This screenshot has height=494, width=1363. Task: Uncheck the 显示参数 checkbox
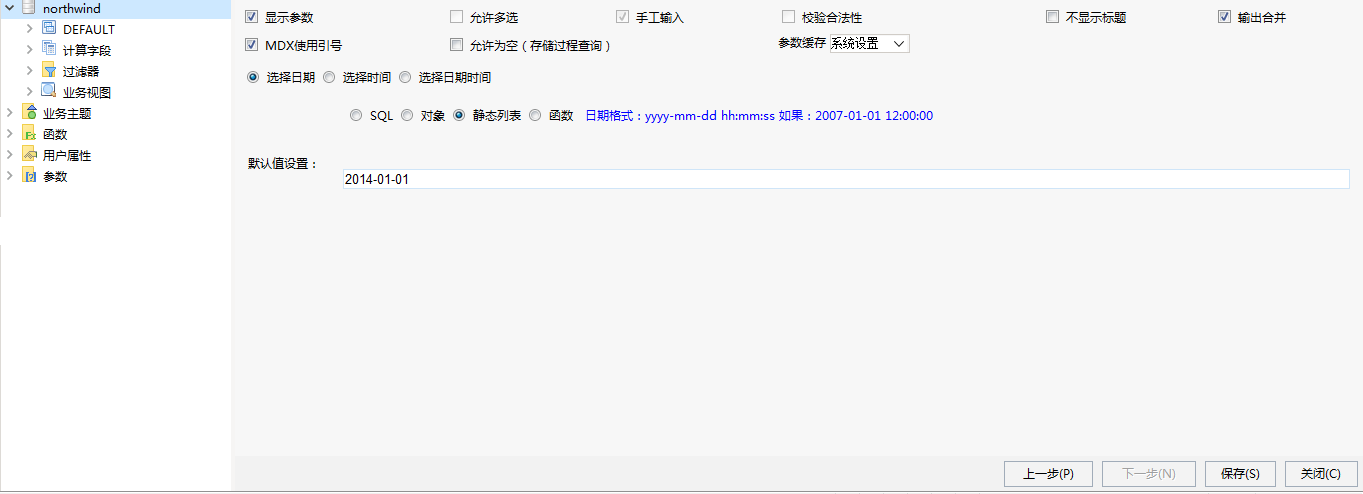pos(252,17)
